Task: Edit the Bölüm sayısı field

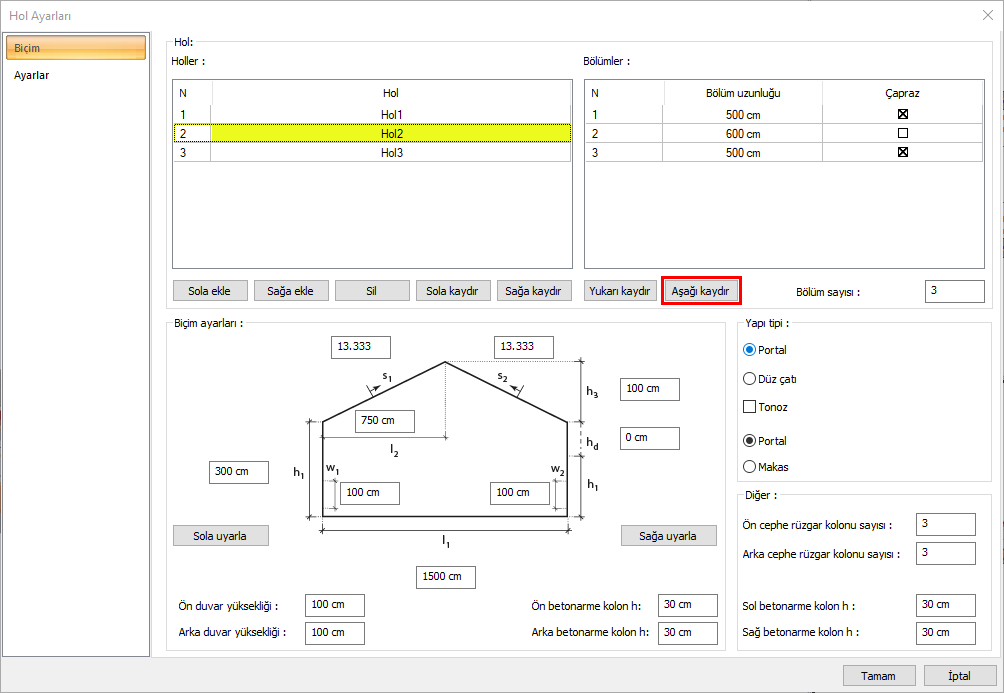Action: pos(954,291)
